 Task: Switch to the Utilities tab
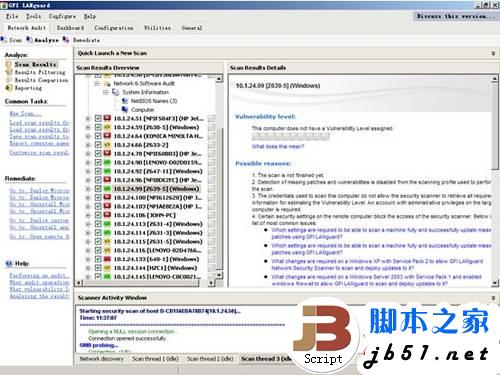click(x=157, y=28)
